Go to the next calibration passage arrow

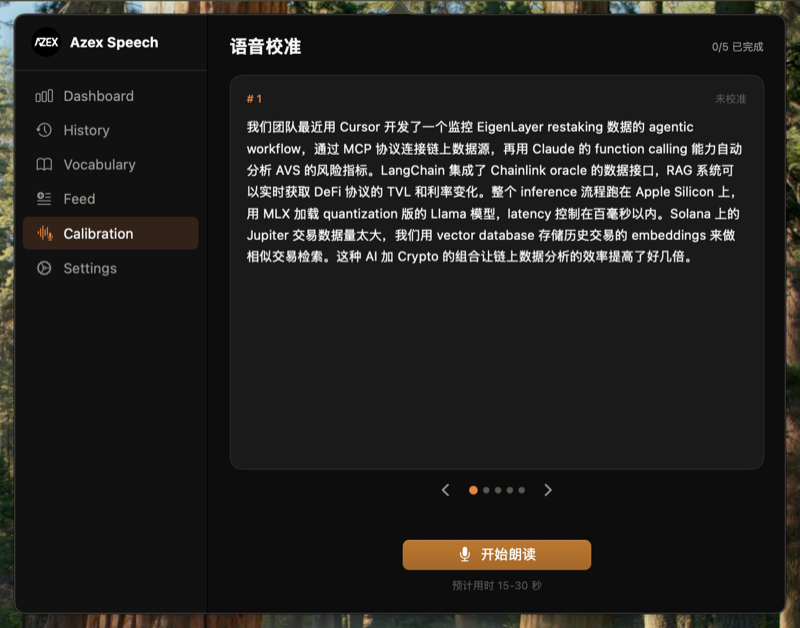coord(548,490)
